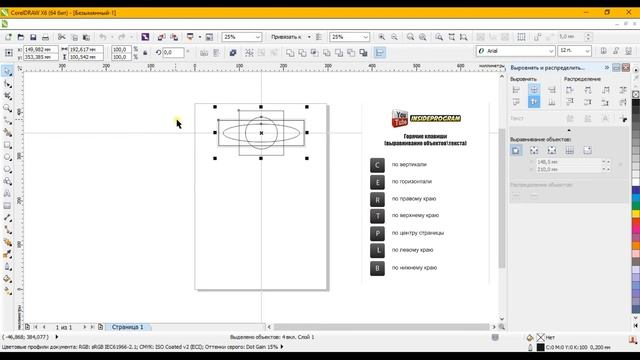Select the Text tool in the toolbox
This screenshot has width=640, height=360.
point(7,193)
